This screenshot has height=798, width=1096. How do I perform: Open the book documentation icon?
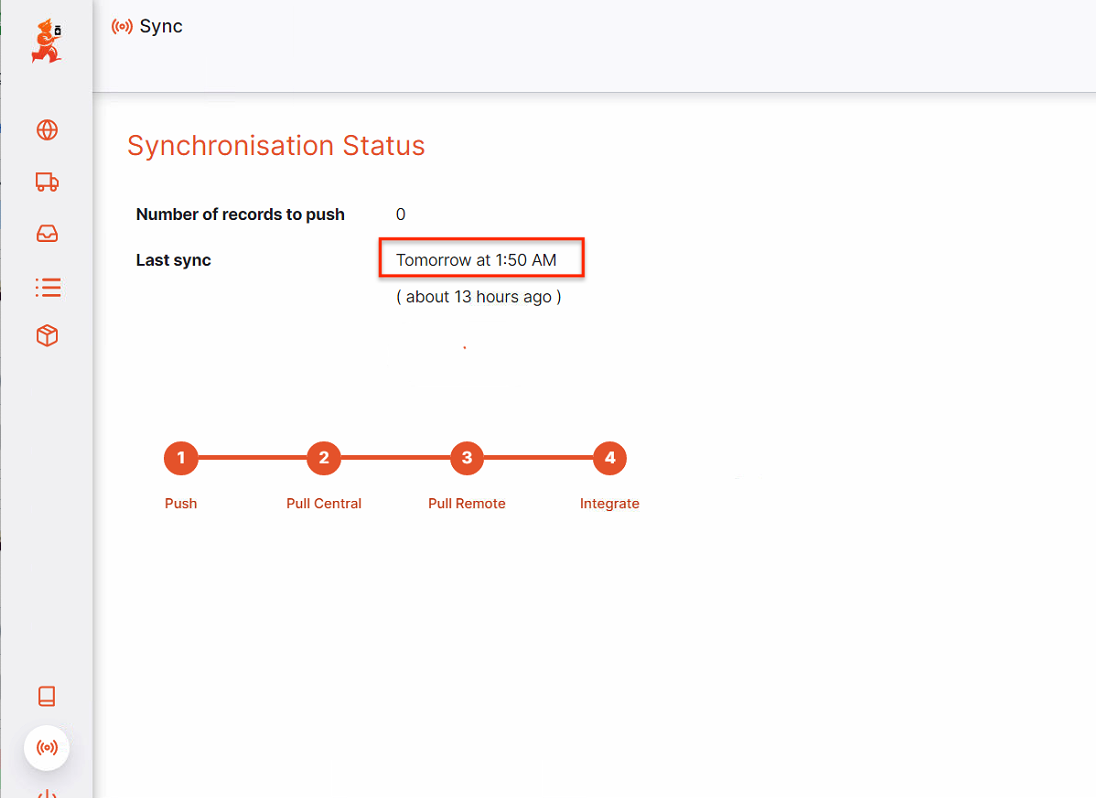coord(47,696)
